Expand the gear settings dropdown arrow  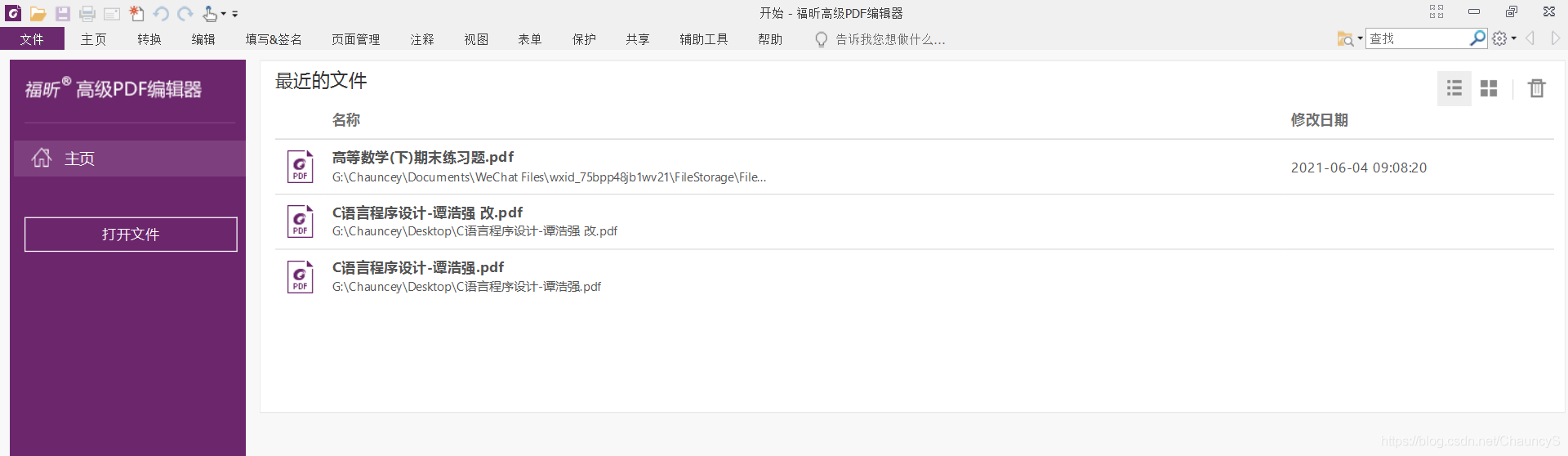1514,38
